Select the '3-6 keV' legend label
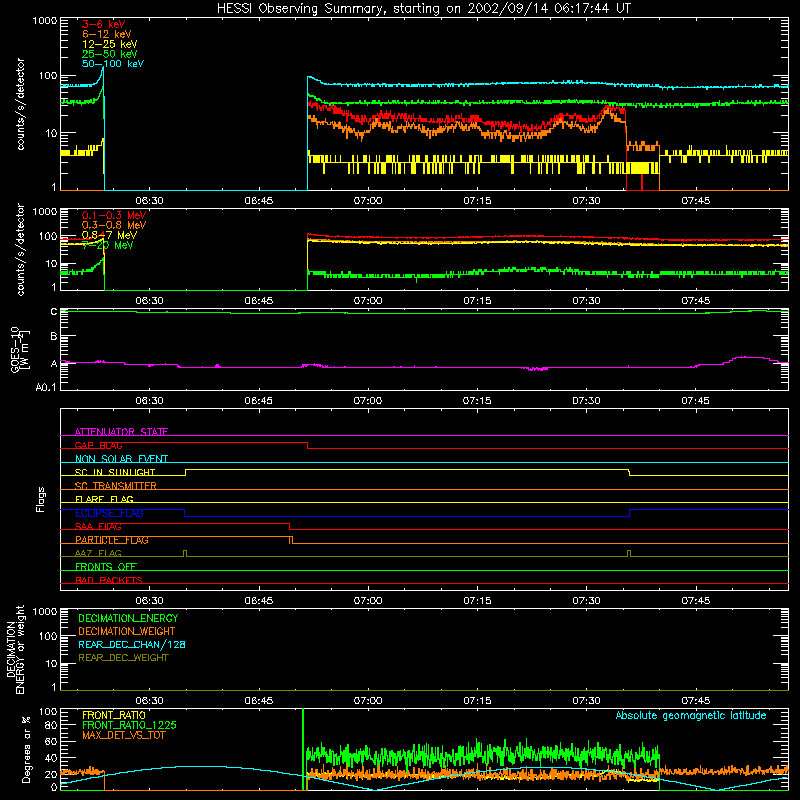The width and height of the screenshot is (800, 800). click(x=104, y=24)
